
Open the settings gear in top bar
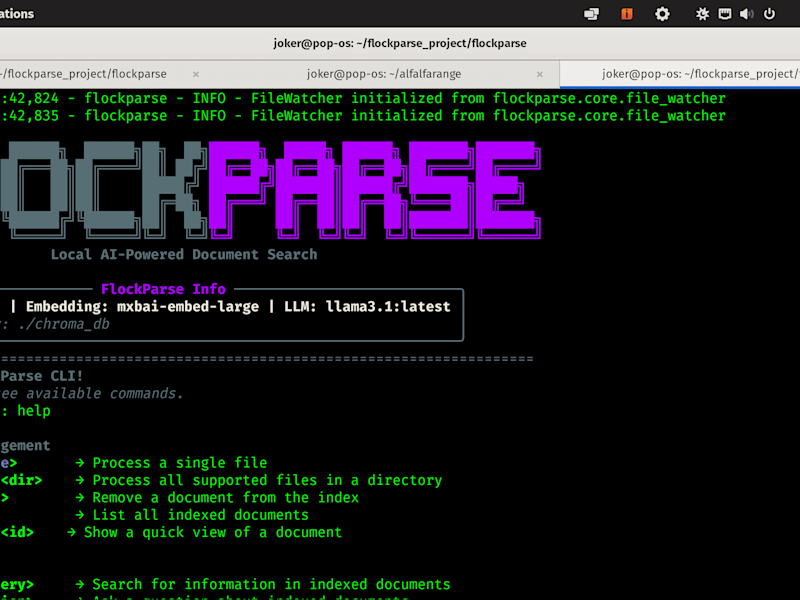click(x=662, y=14)
